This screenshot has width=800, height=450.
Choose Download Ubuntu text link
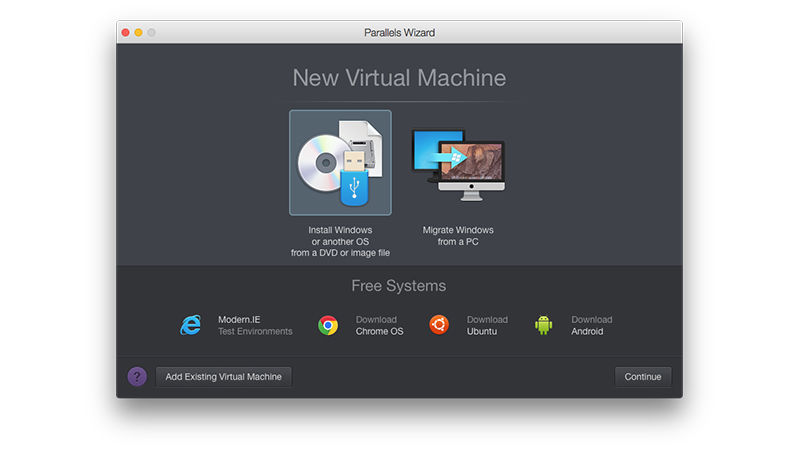[x=487, y=326]
